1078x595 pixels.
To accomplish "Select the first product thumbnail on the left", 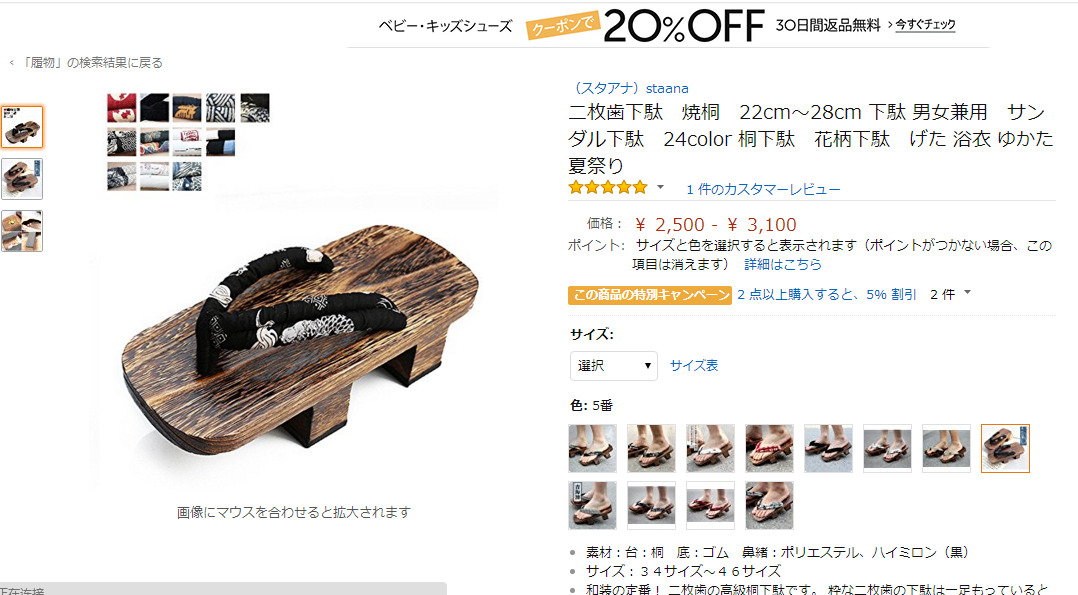I will (22, 127).
